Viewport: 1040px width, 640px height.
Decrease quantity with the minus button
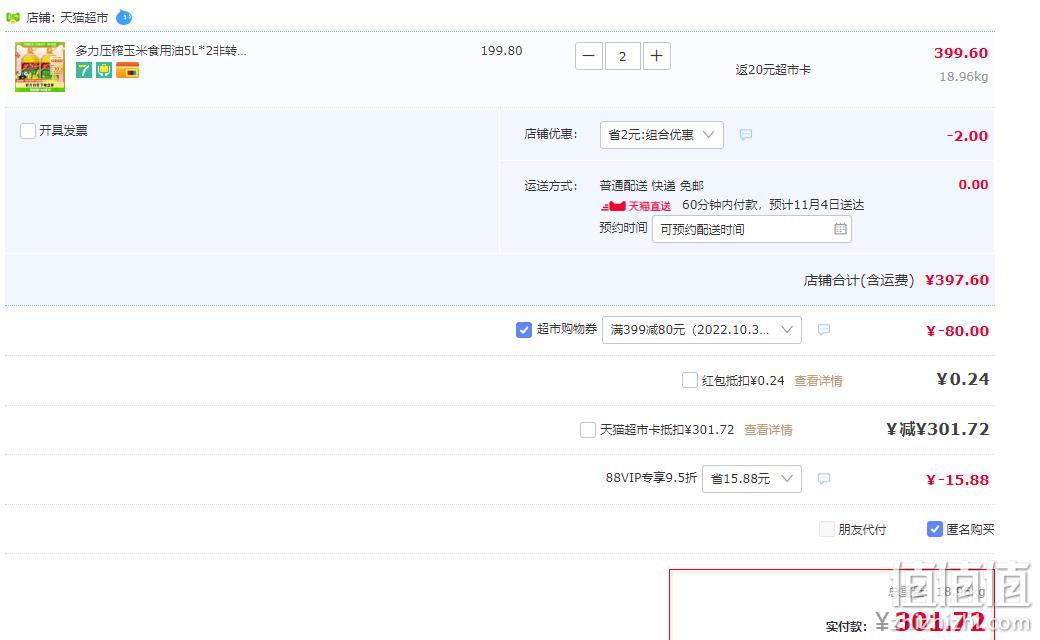[x=589, y=56]
